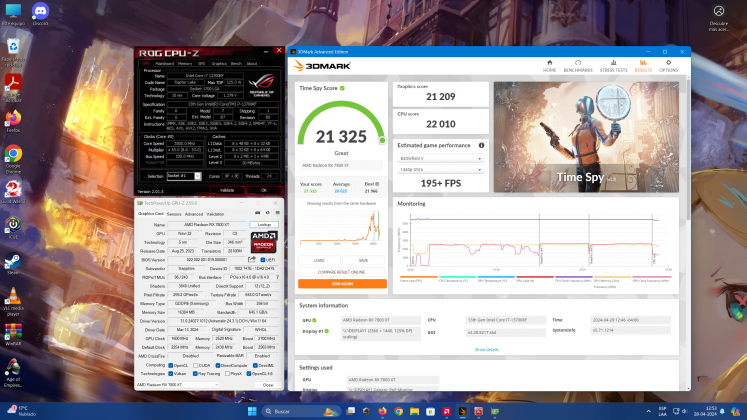Open the Firefox desktop shortcut
Screen dimensions: 747x420
13,121
